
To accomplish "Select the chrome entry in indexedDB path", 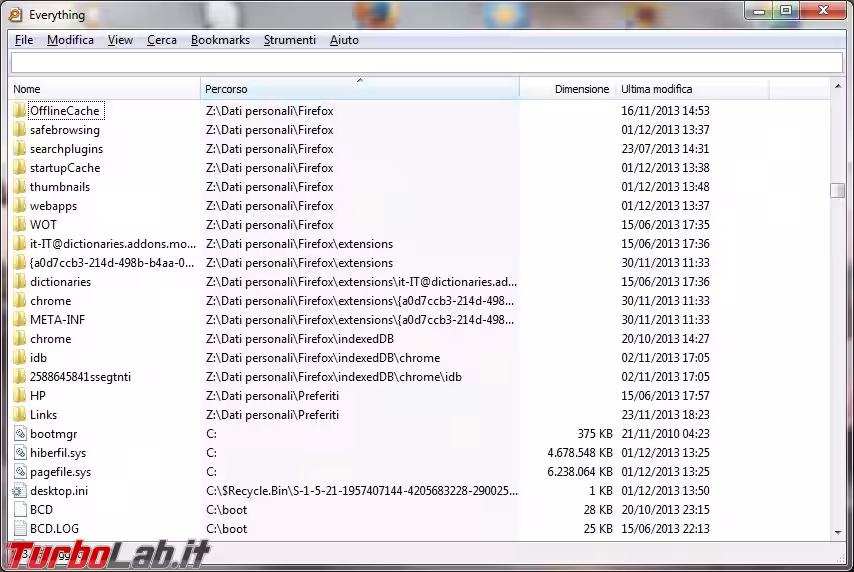I will tap(51, 339).
